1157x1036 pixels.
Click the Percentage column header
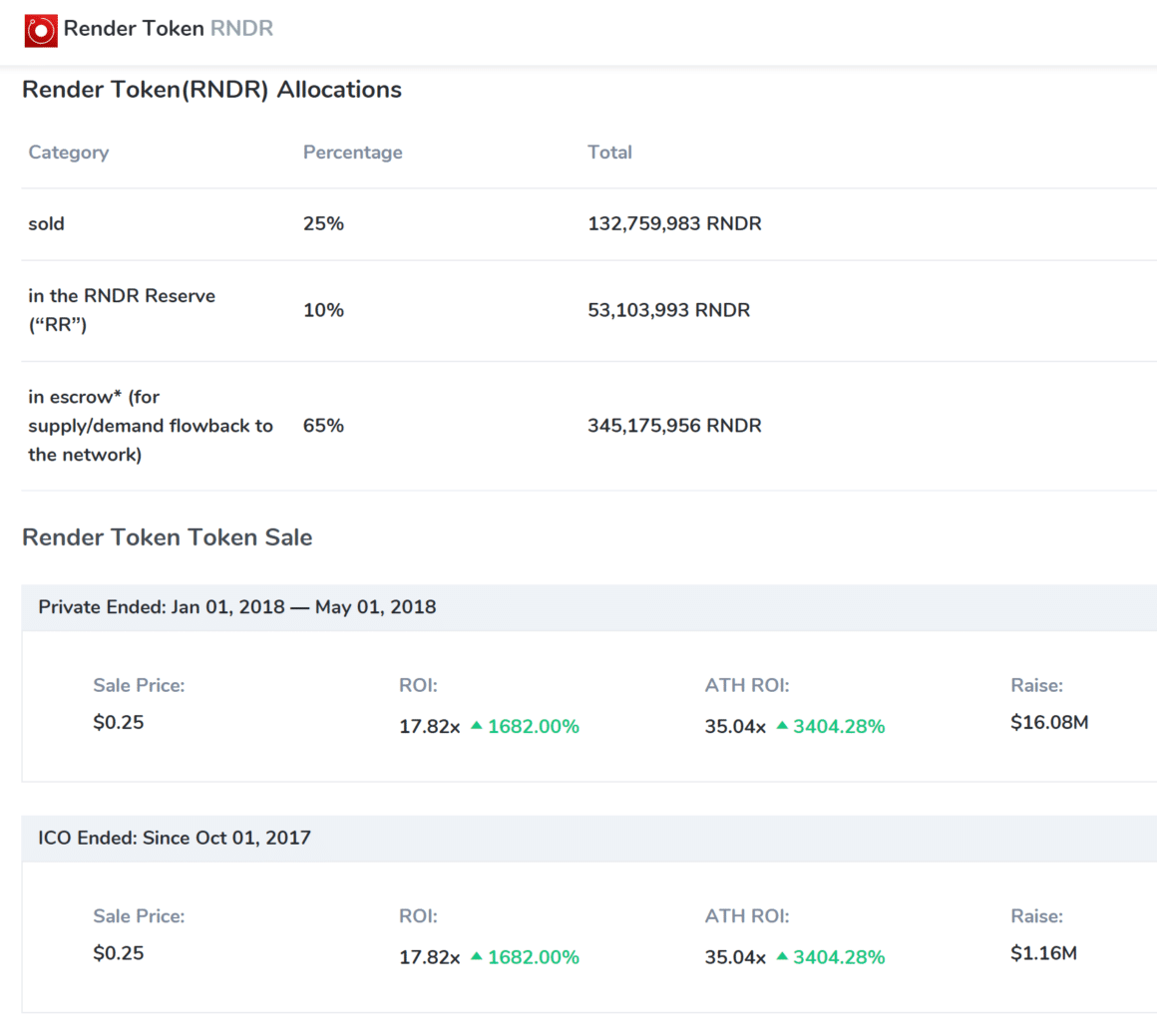click(352, 153)
